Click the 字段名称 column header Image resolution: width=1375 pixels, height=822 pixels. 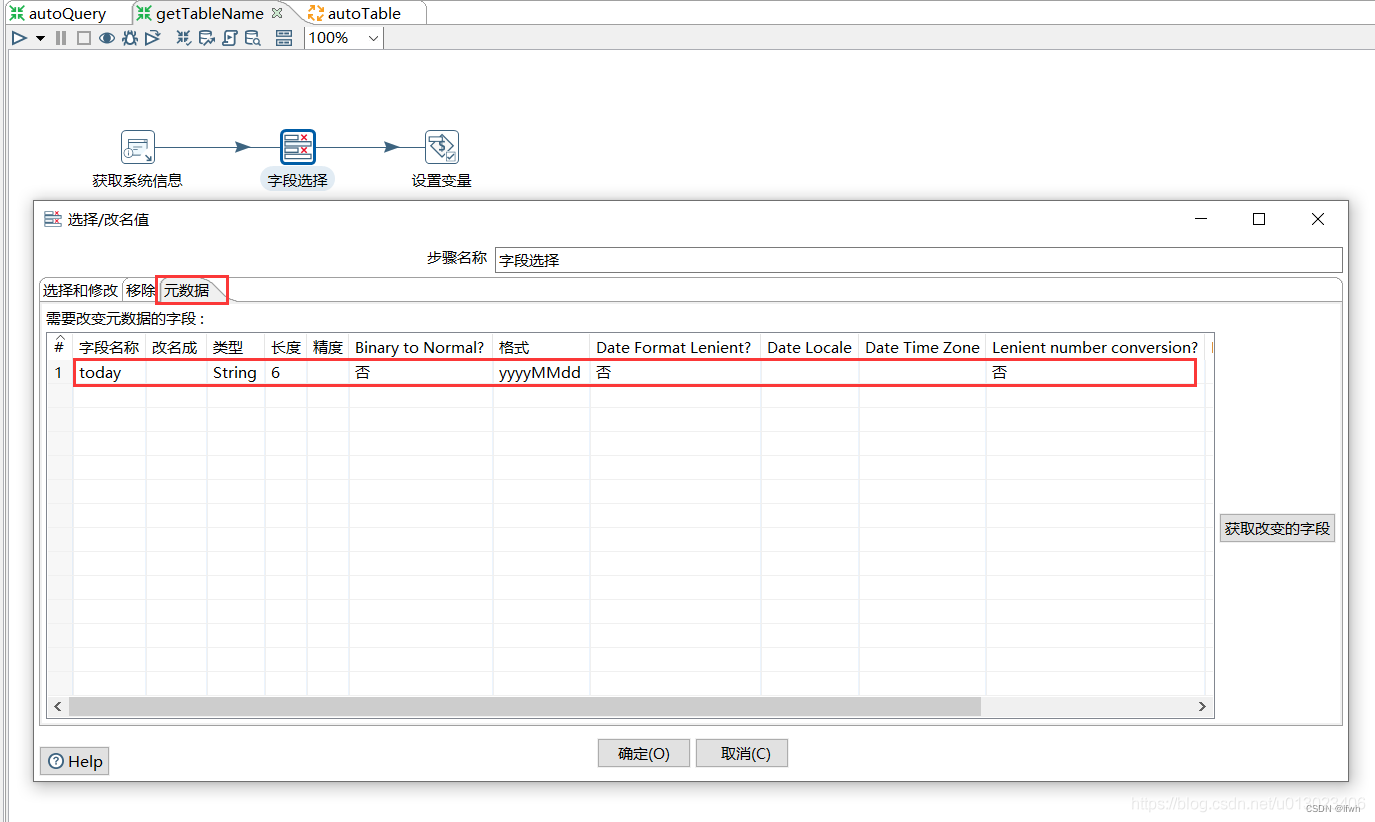pos(109,347)
